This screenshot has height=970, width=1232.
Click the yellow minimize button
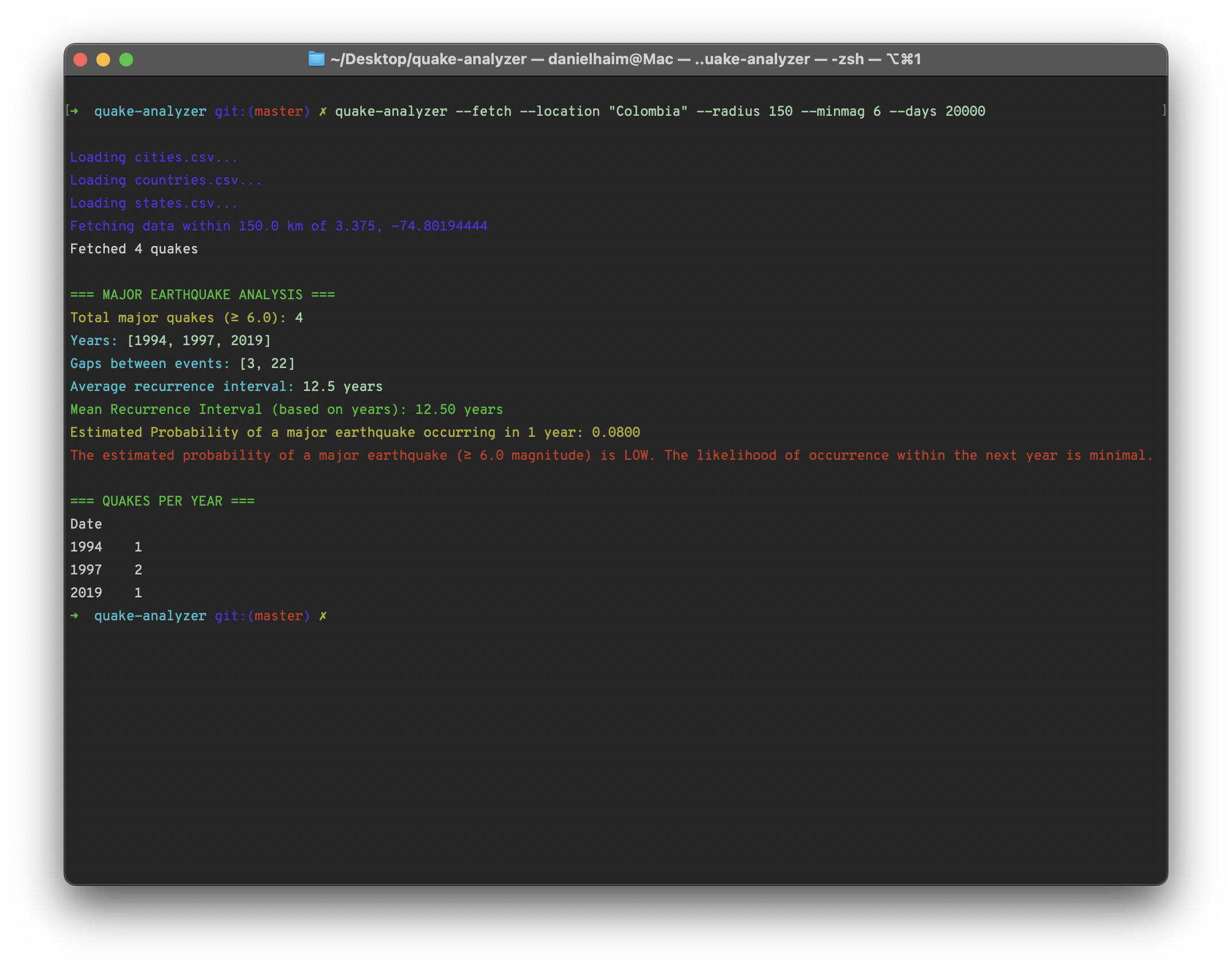[103, 59]
